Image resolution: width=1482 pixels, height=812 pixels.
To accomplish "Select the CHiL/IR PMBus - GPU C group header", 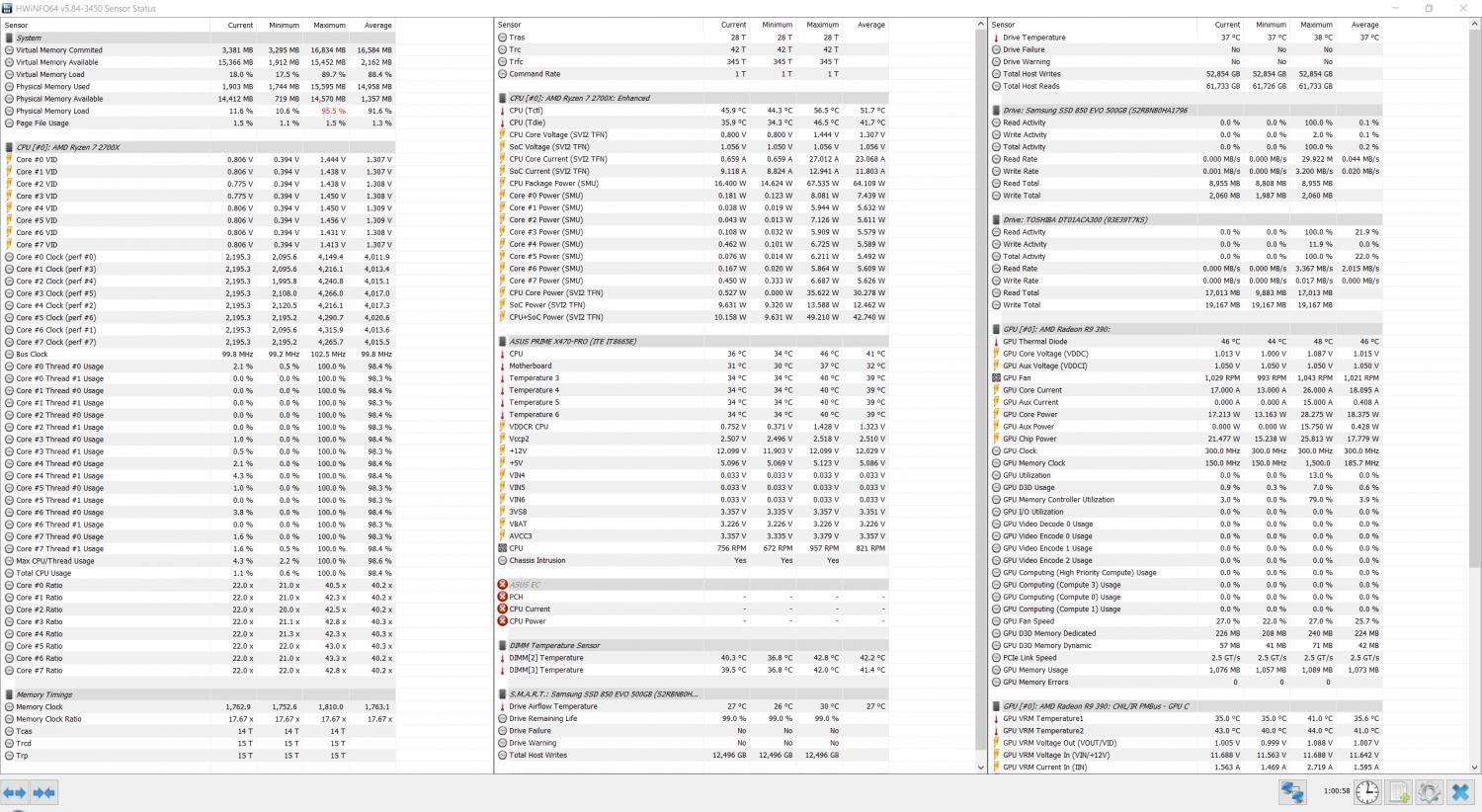I will click(x=1185, y=706).
